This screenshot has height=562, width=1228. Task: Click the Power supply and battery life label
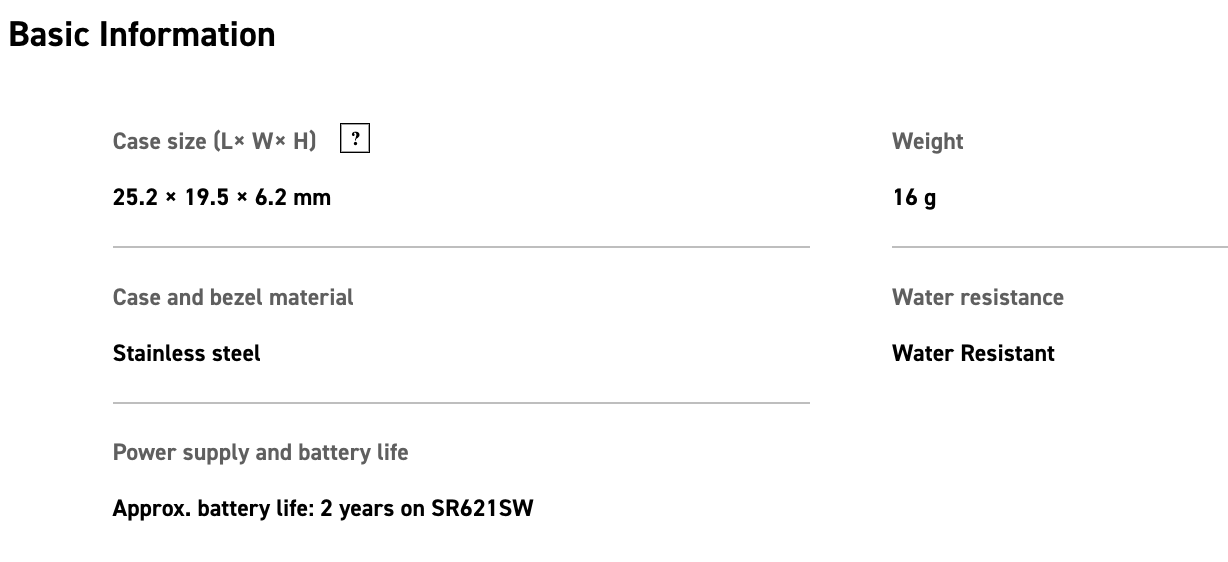click(x=260, y=452)
